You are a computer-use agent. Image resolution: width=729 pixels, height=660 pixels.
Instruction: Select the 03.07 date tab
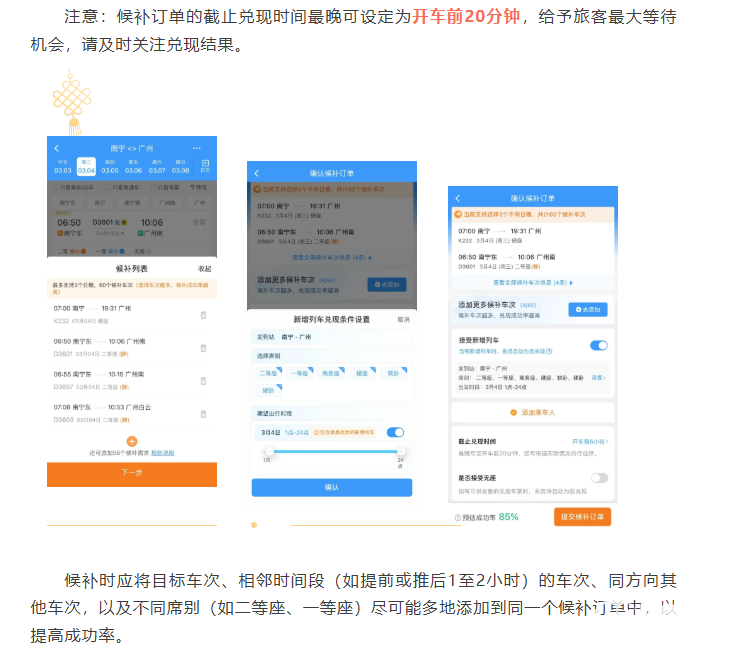point(157,166)
